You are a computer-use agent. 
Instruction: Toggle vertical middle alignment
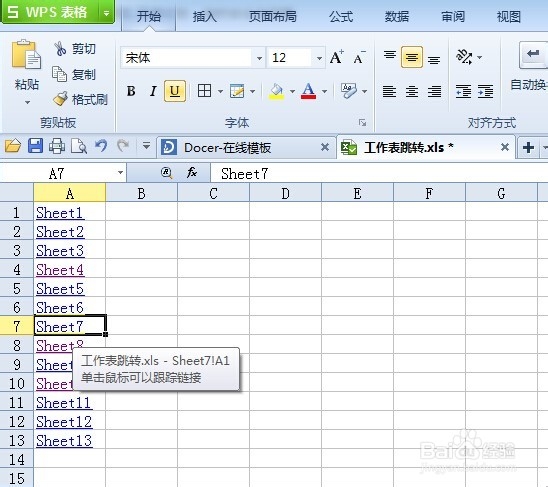412,57
